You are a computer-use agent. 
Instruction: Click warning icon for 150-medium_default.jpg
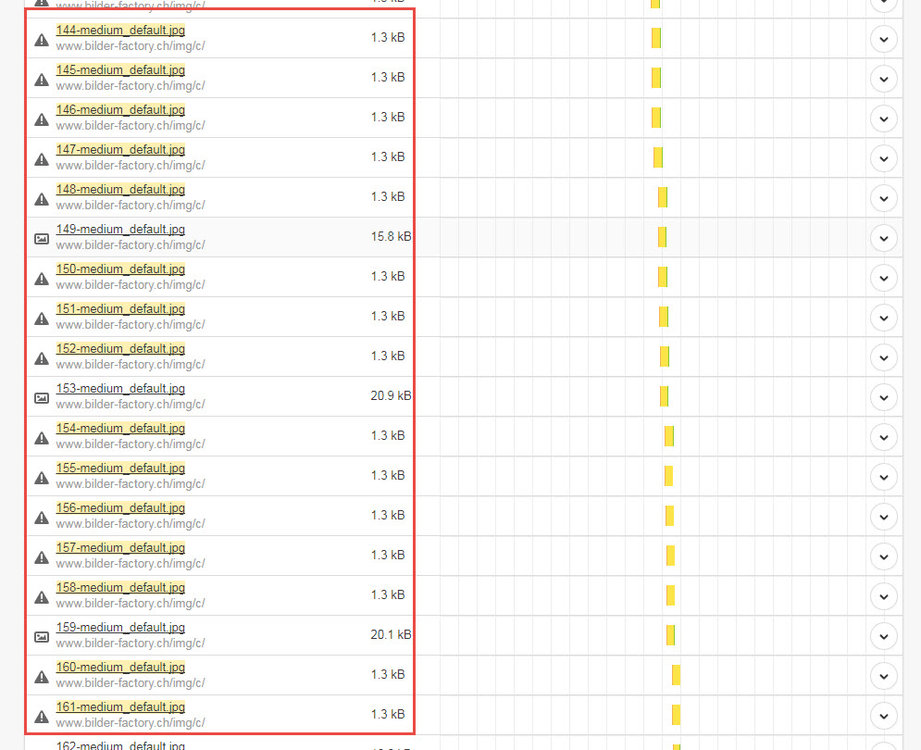41,278
